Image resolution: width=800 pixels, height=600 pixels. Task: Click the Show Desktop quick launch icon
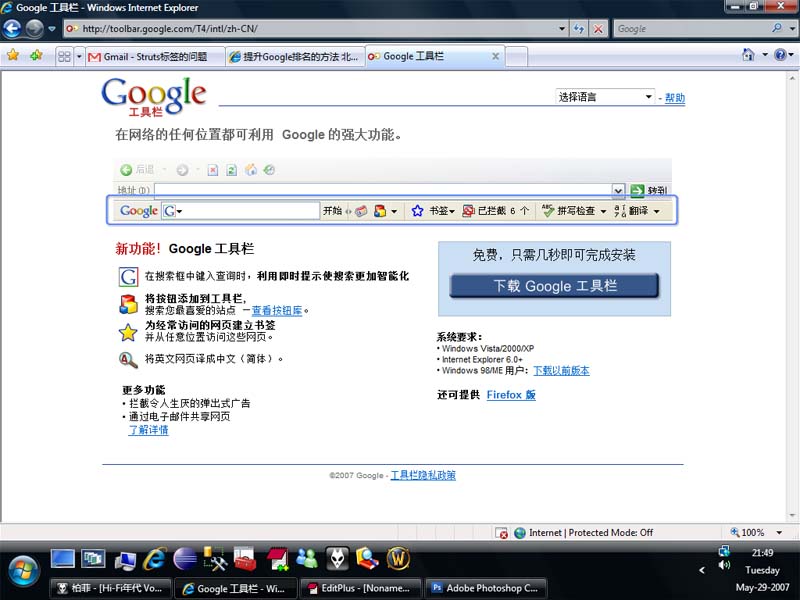coord(63,559)
